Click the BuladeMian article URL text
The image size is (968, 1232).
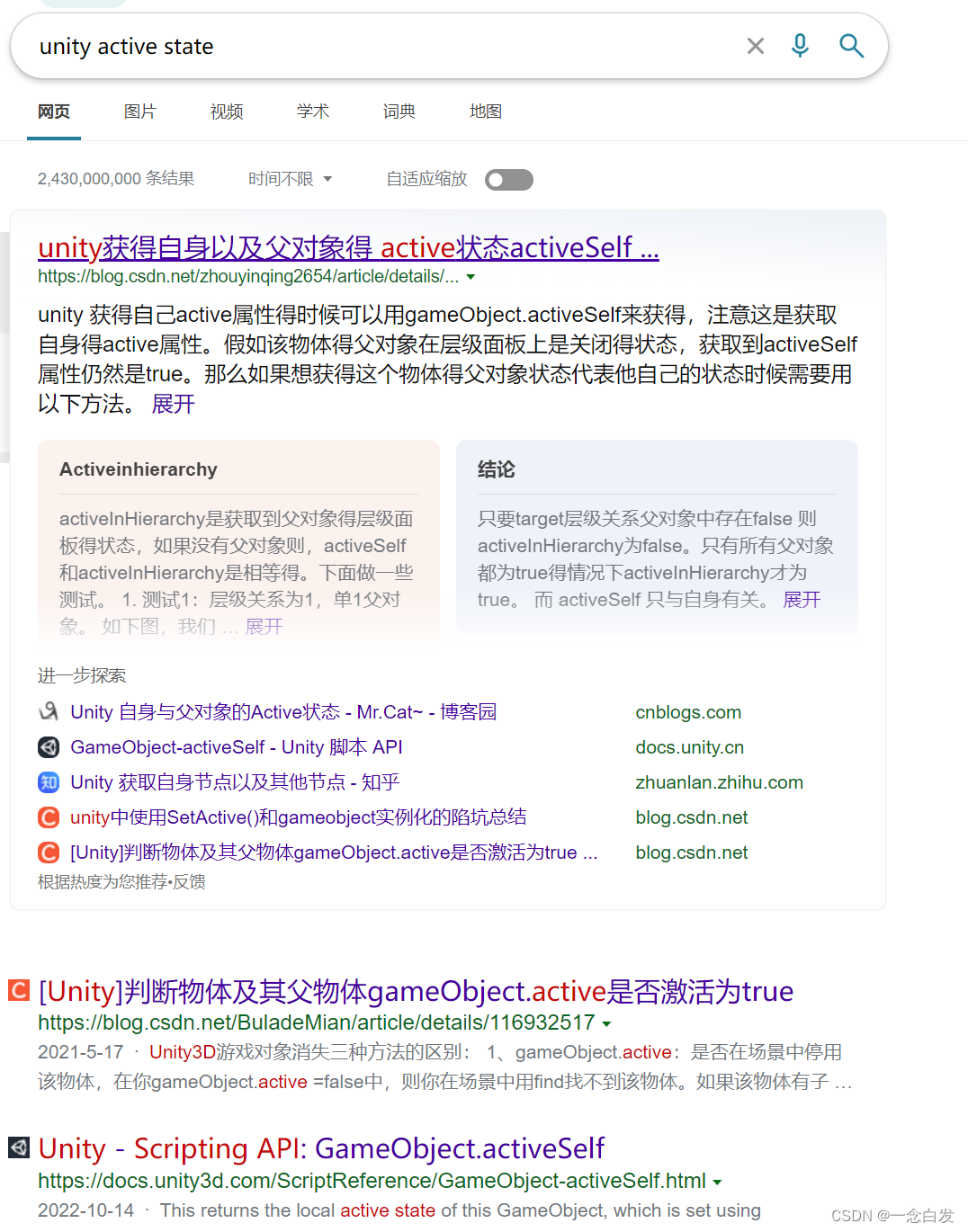317,1022
